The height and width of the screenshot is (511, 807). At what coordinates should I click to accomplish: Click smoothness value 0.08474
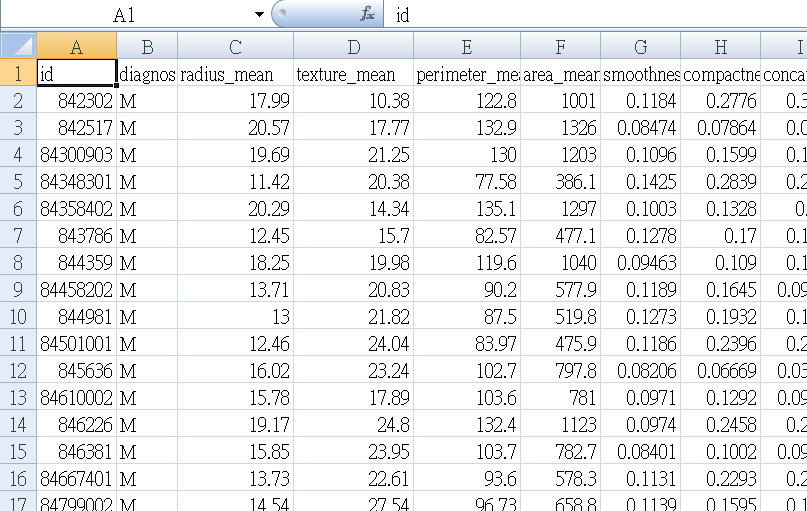pyautogui.click(x=640, y=128)
